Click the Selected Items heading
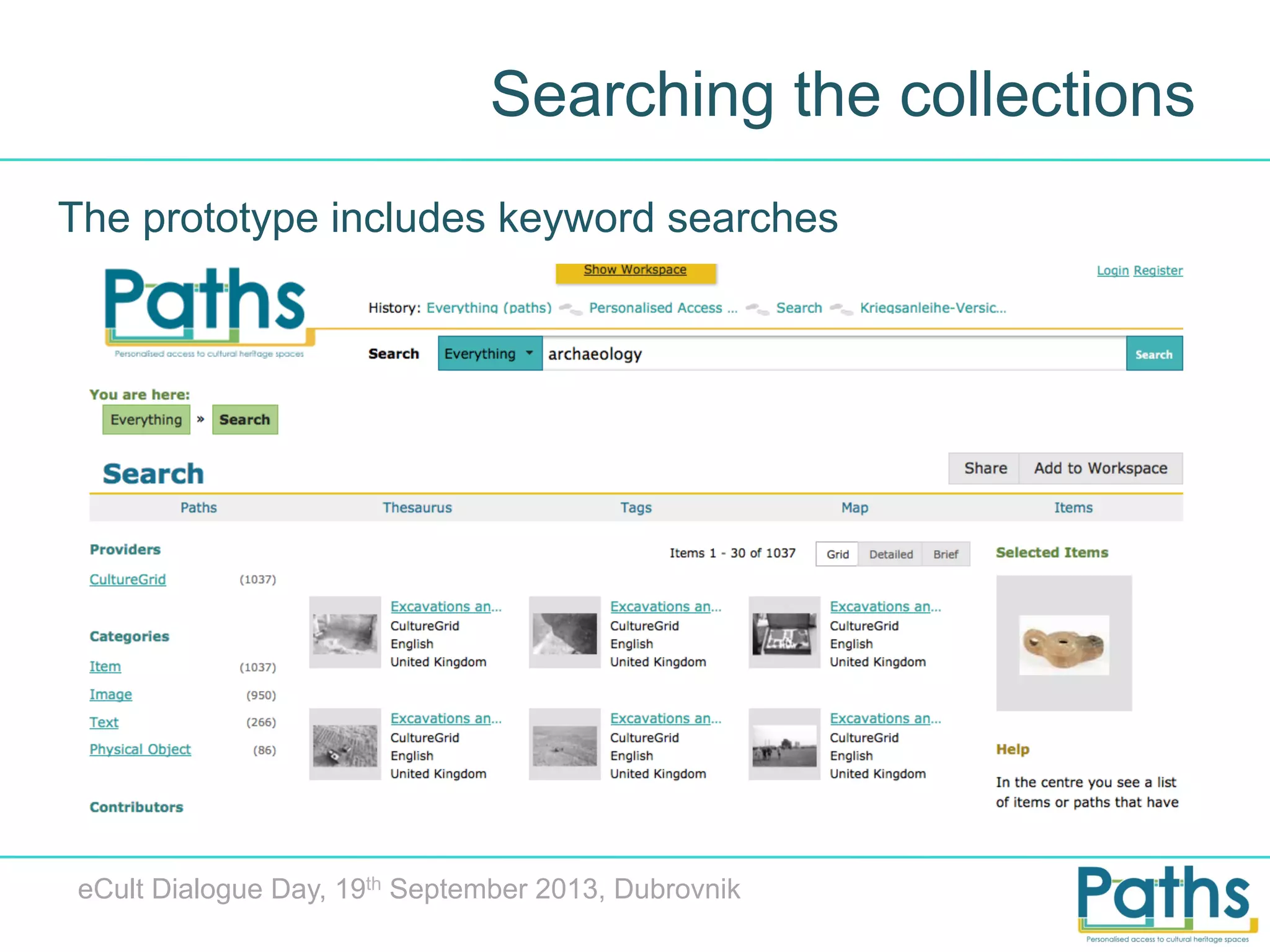This screenshot has height=952, width=1270. pos(1052,552)
